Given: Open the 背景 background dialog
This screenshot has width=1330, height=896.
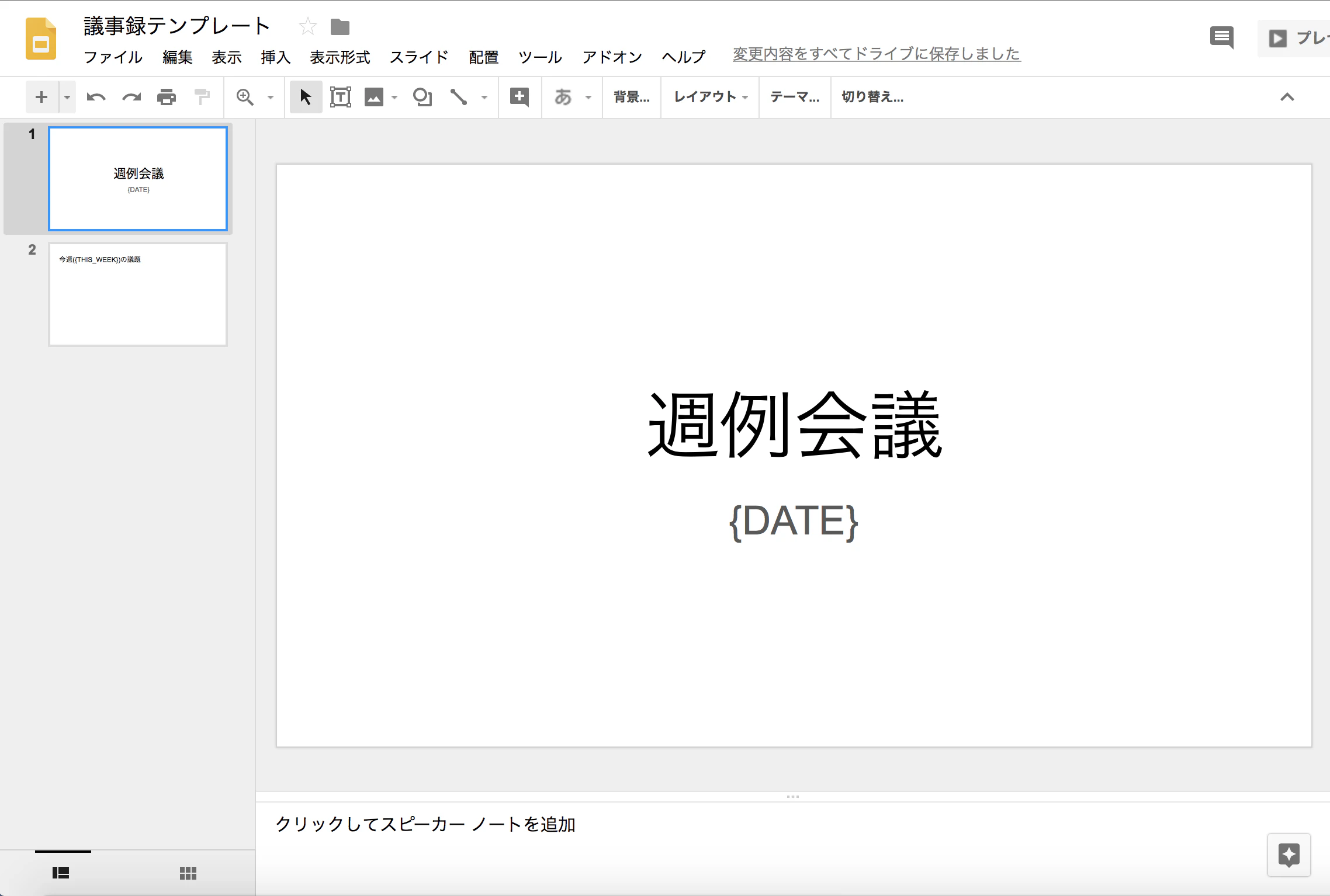Looking at the screenshot, I should coord(632,97).
